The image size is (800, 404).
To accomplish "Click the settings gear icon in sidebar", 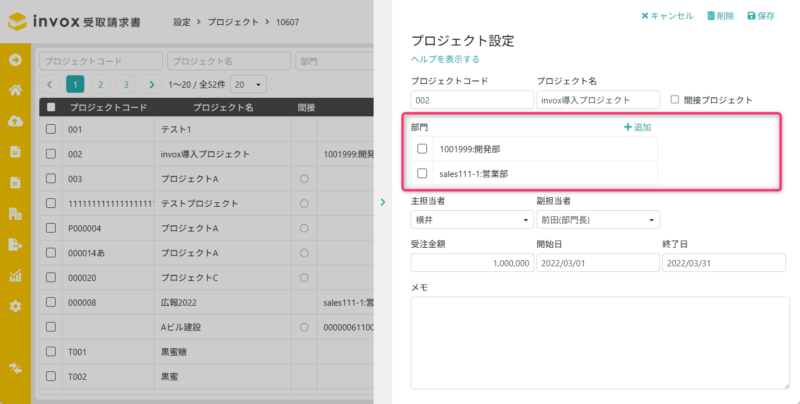I will point(15,306).
